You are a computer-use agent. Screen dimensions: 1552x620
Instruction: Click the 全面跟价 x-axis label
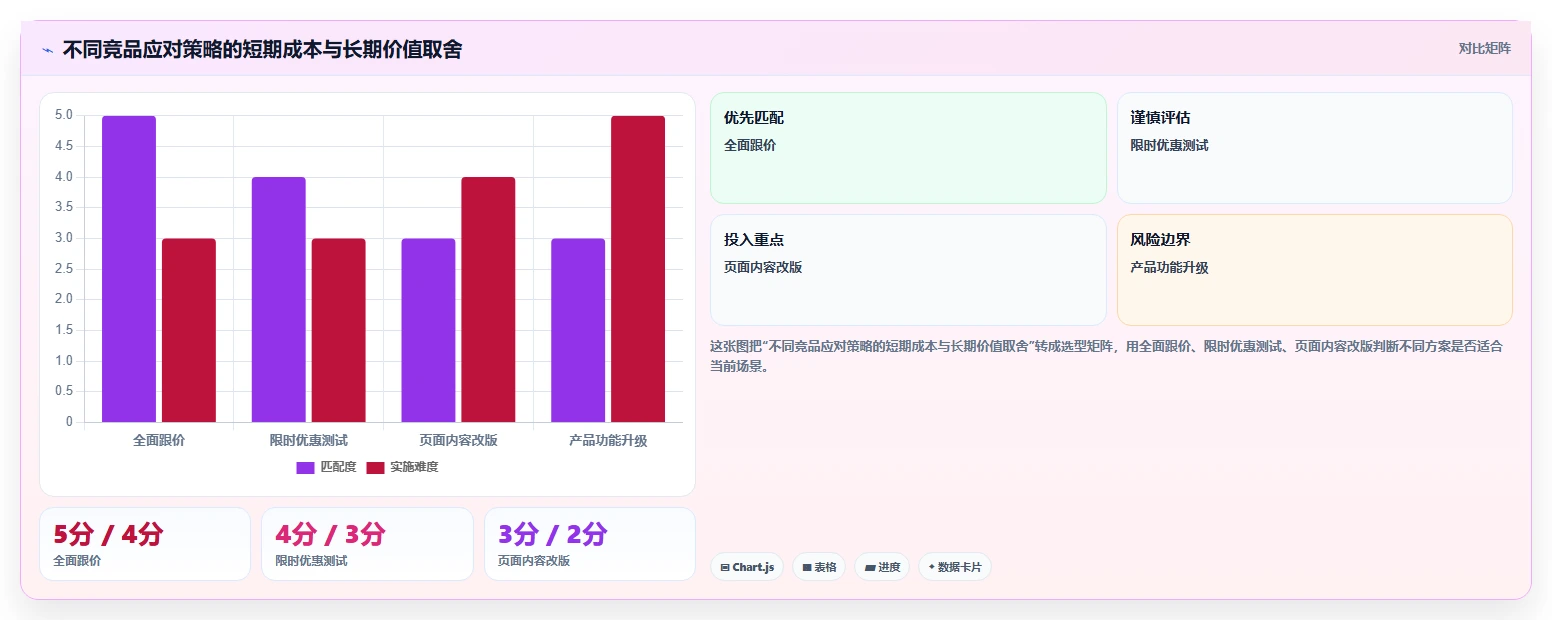[x=159, y=440]
